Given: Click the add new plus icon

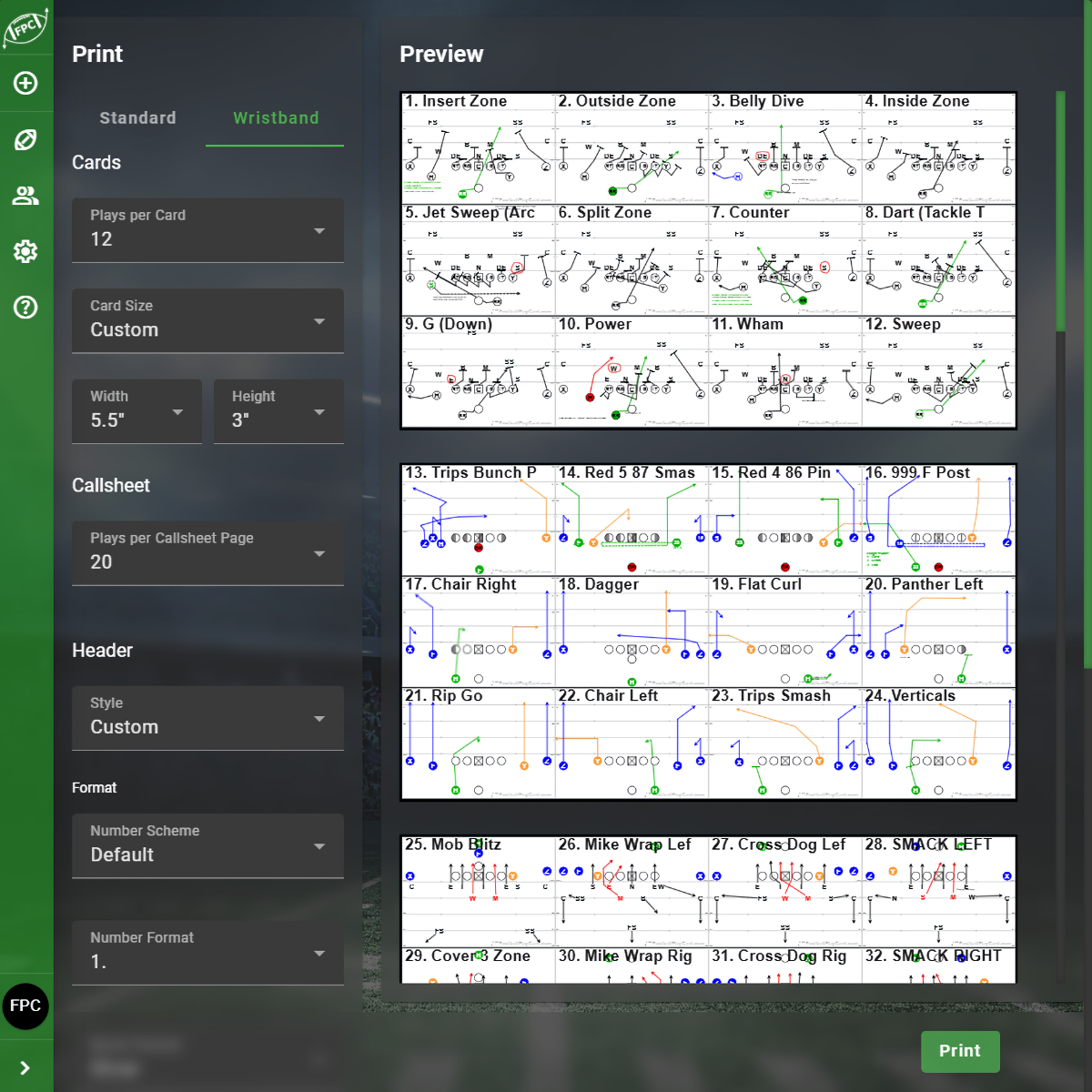Looking at the screenshot, I should (x=25, y=84).
